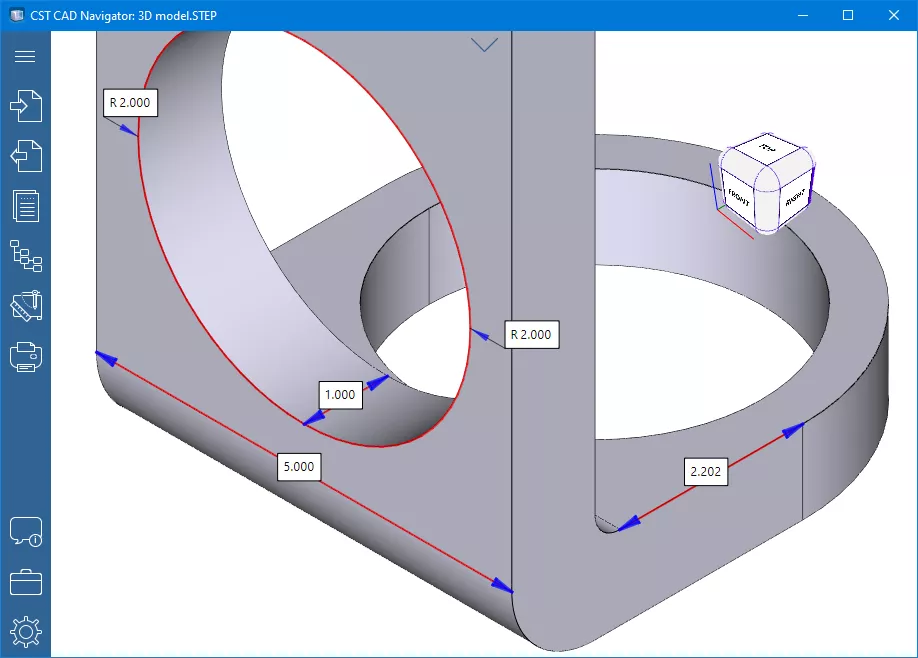Viewport: 918px width, 658px height.
Task: Select the 2.202 dimension label
Action: [x=706, y=472]
